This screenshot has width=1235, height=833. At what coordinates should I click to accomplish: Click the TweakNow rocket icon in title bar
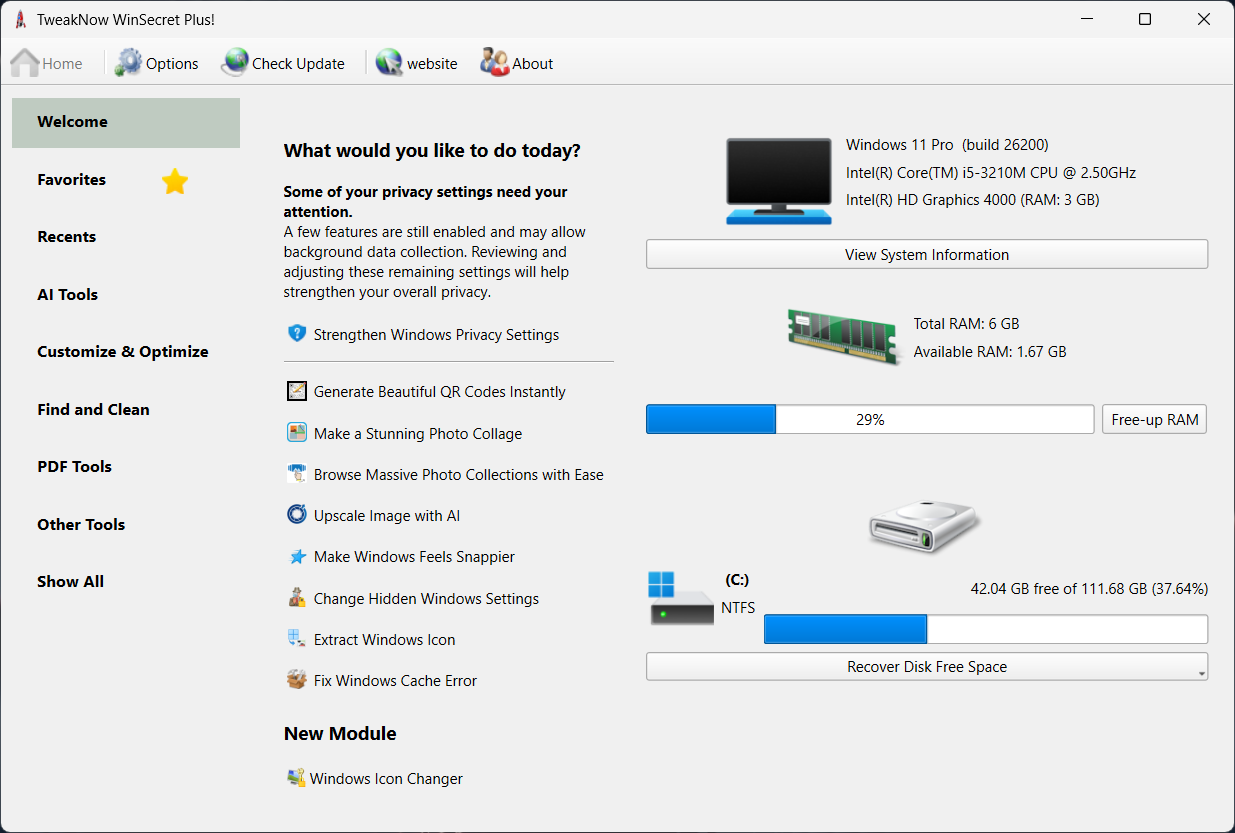coord(20,19)
